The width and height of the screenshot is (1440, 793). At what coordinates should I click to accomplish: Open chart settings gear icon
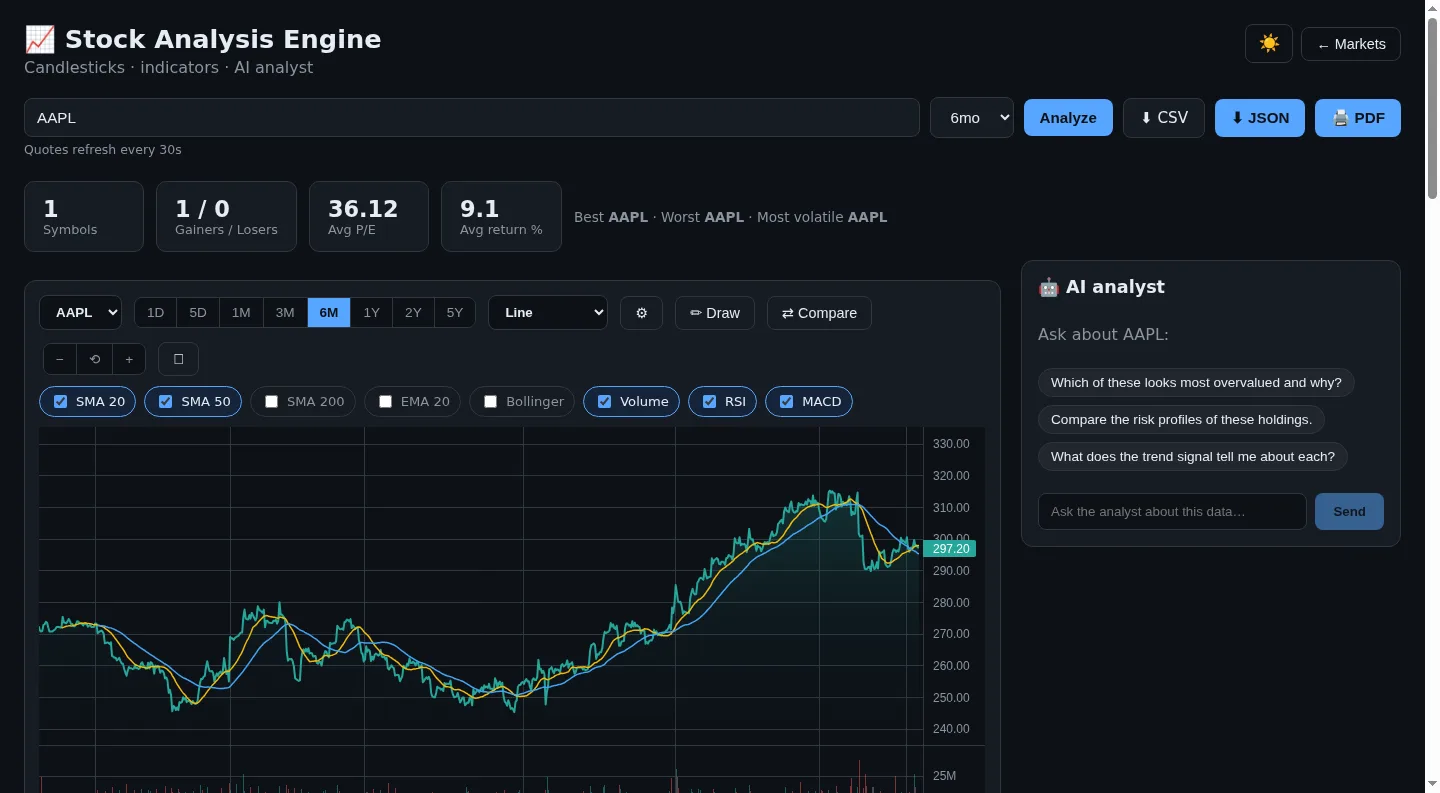(642, 313)
